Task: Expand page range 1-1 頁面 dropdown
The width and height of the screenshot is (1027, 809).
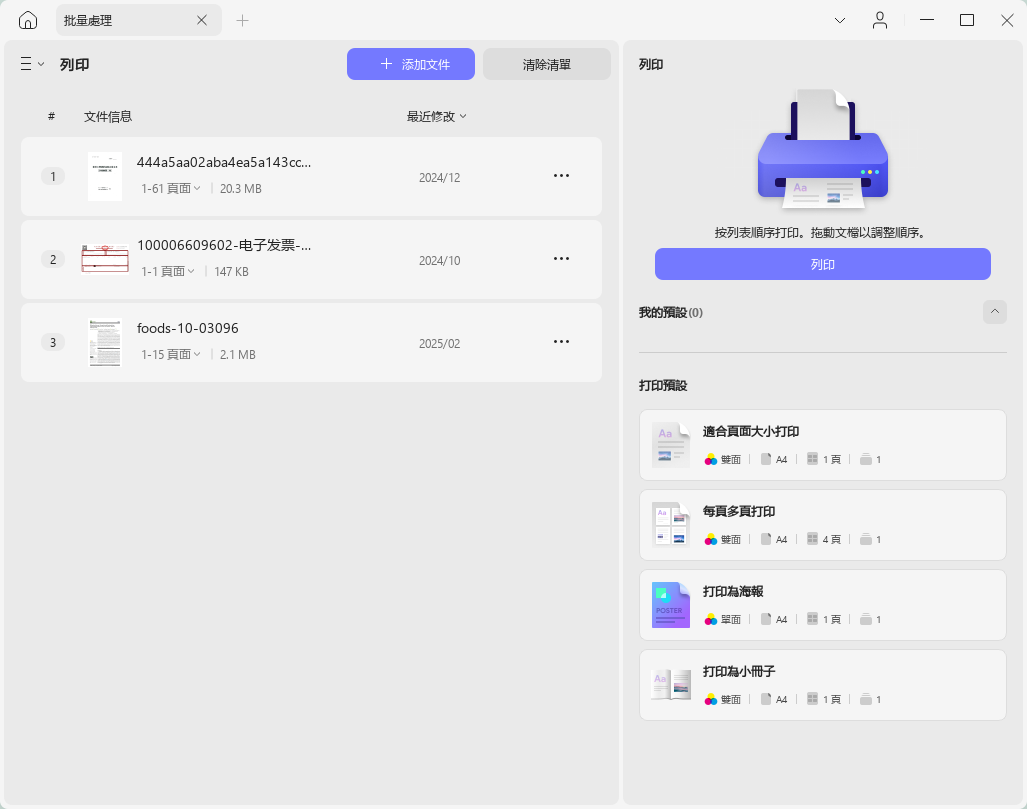Action: [x=168, y=271]
